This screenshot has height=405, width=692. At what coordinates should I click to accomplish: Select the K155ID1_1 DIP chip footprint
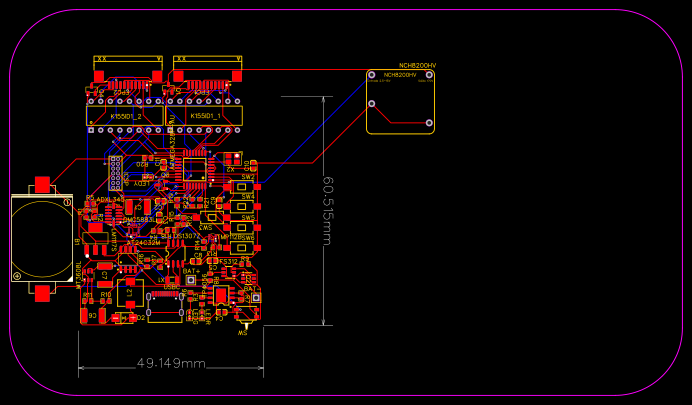pyautogui.click(x=204, y=116)
